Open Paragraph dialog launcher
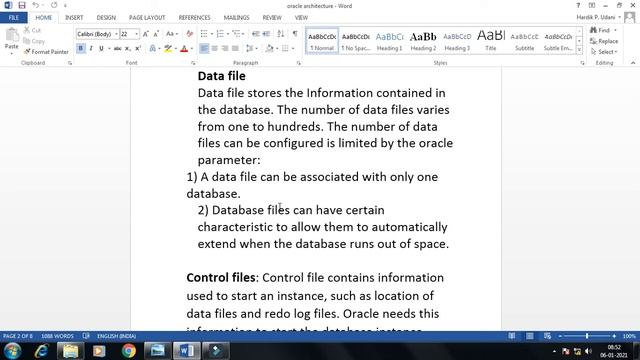Screen dimensions: 640x360 click(299, 63)
